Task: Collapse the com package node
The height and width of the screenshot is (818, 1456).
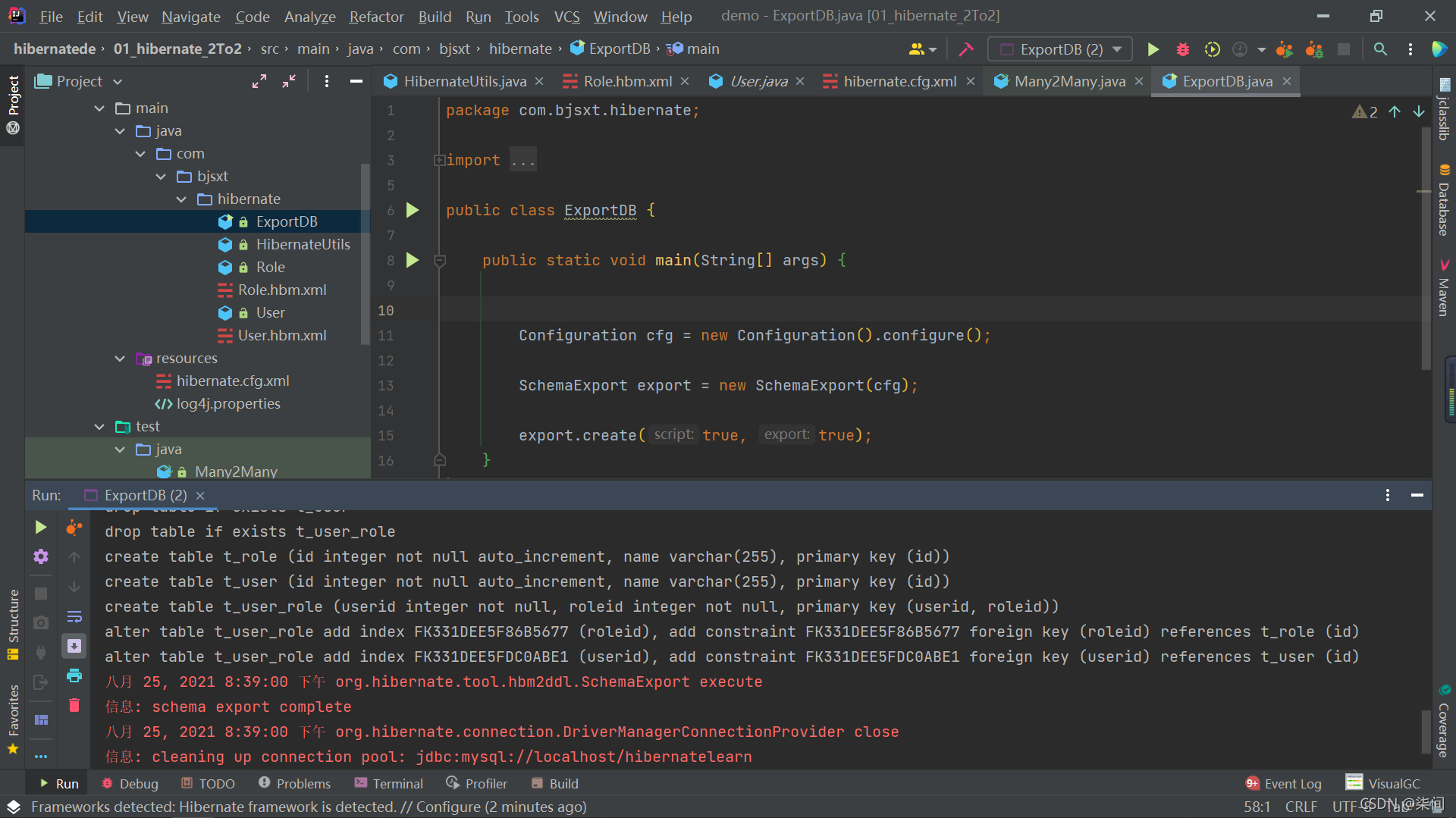Action: tap(140, 154)
